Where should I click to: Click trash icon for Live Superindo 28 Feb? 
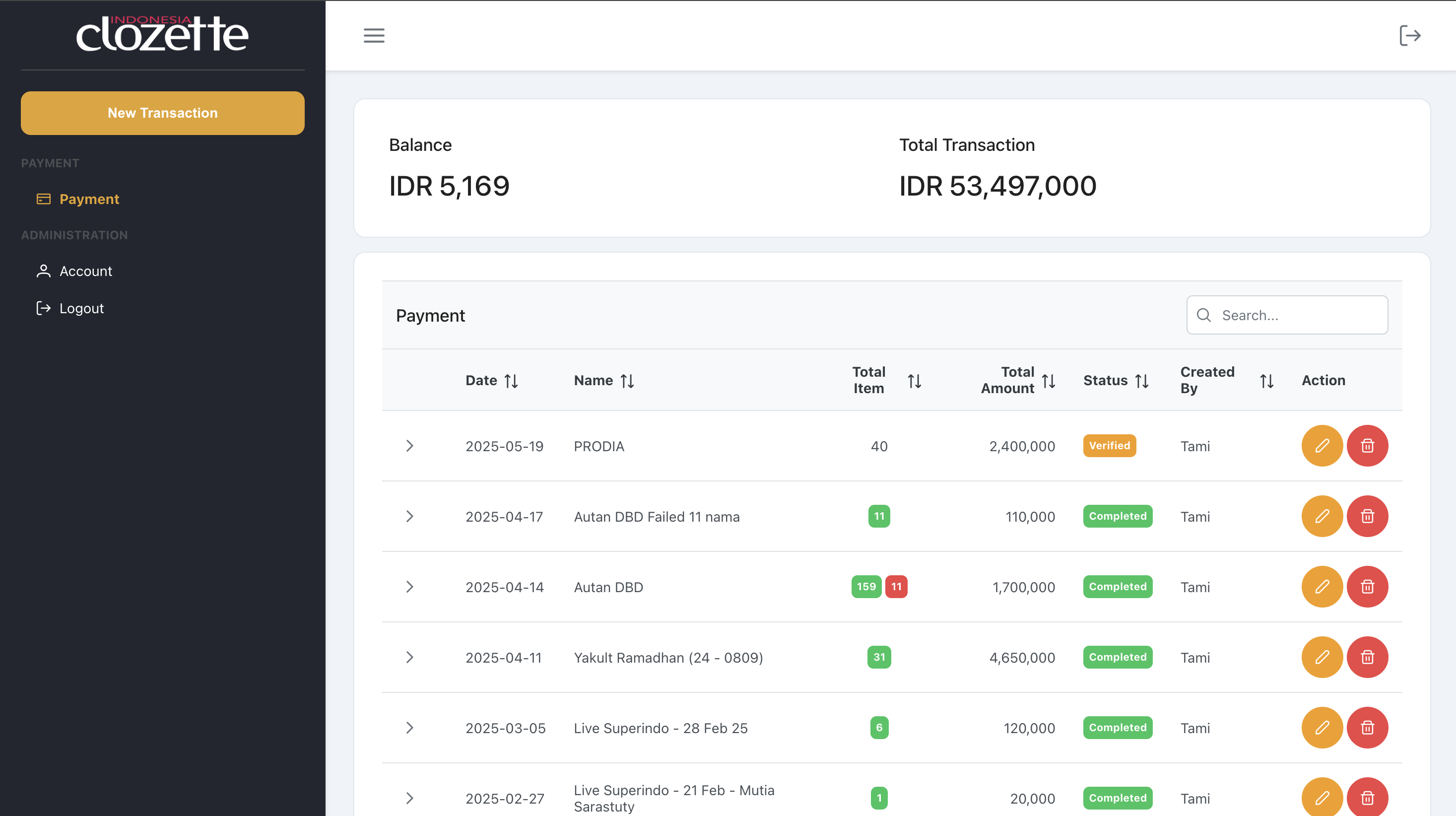tap(1367, 728)
